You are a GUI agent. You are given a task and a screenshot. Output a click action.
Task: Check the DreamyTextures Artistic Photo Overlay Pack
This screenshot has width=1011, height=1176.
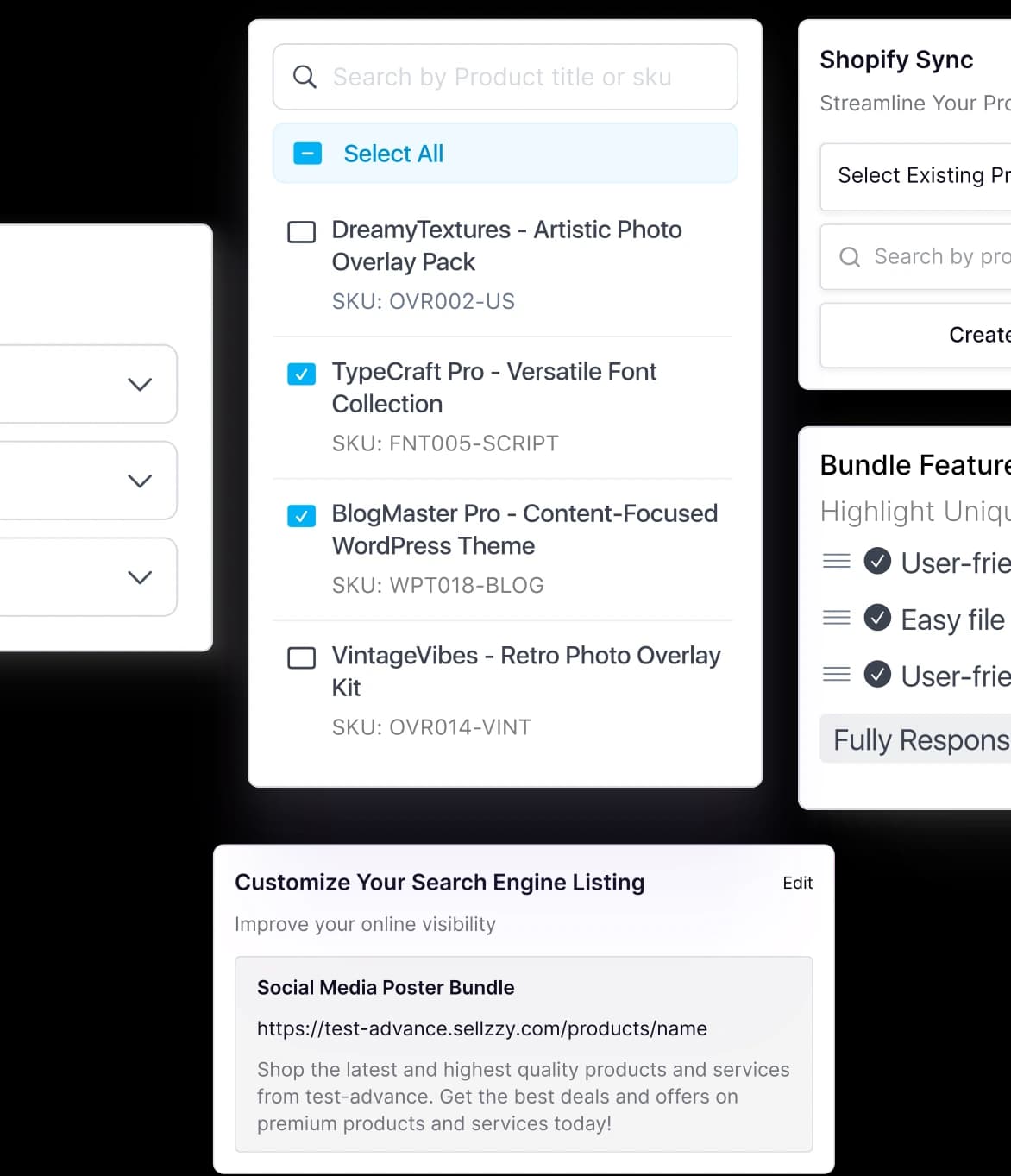point(301,231)
